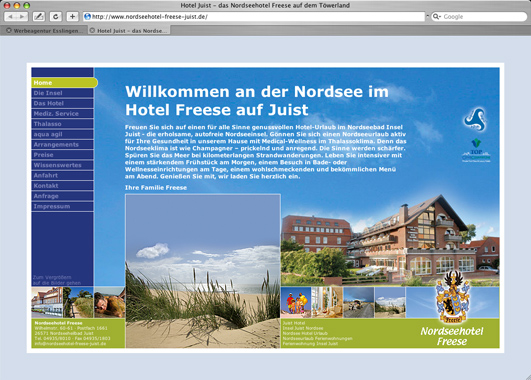Reload the page with the refresh button
531x380 pixels.
[x=56, y=16]
